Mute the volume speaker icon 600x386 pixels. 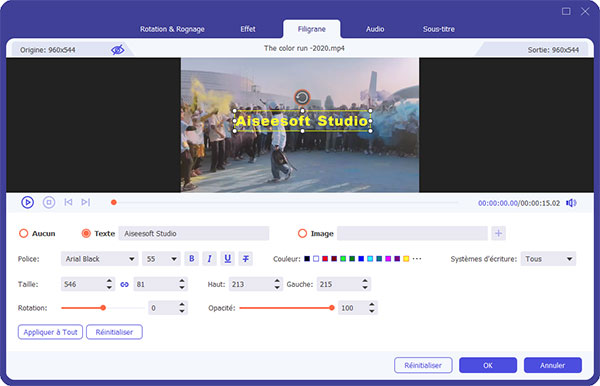(x=571, y=203)
